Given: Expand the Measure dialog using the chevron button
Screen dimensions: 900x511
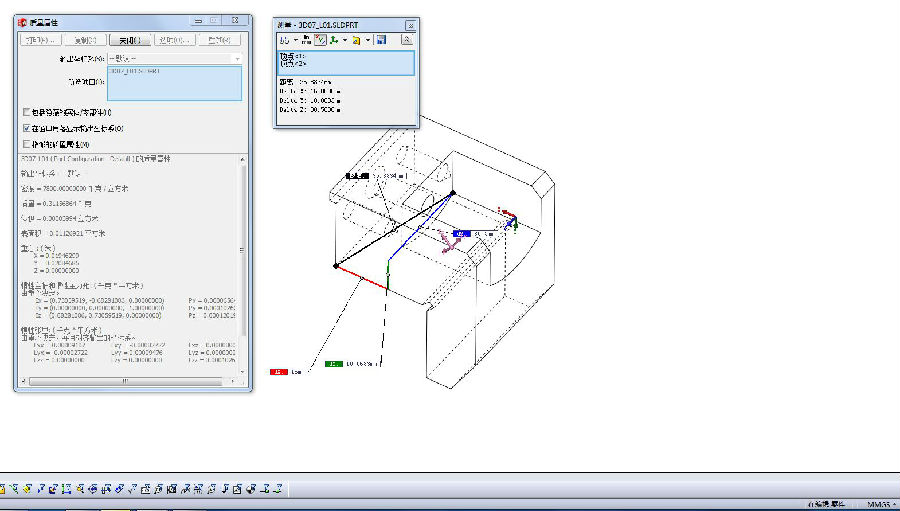Looking at the screenshot, I should pos(407,40).
